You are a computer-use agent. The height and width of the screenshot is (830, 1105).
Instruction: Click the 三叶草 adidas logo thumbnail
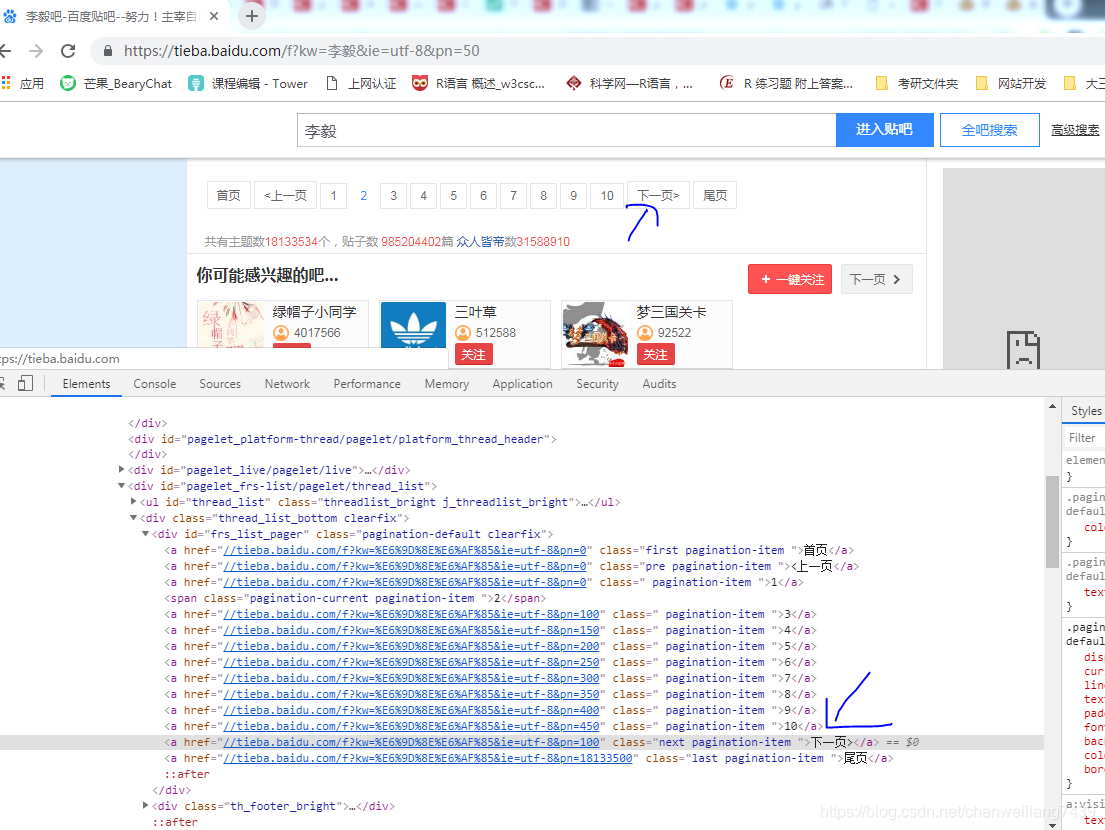[x=413, y=325]
